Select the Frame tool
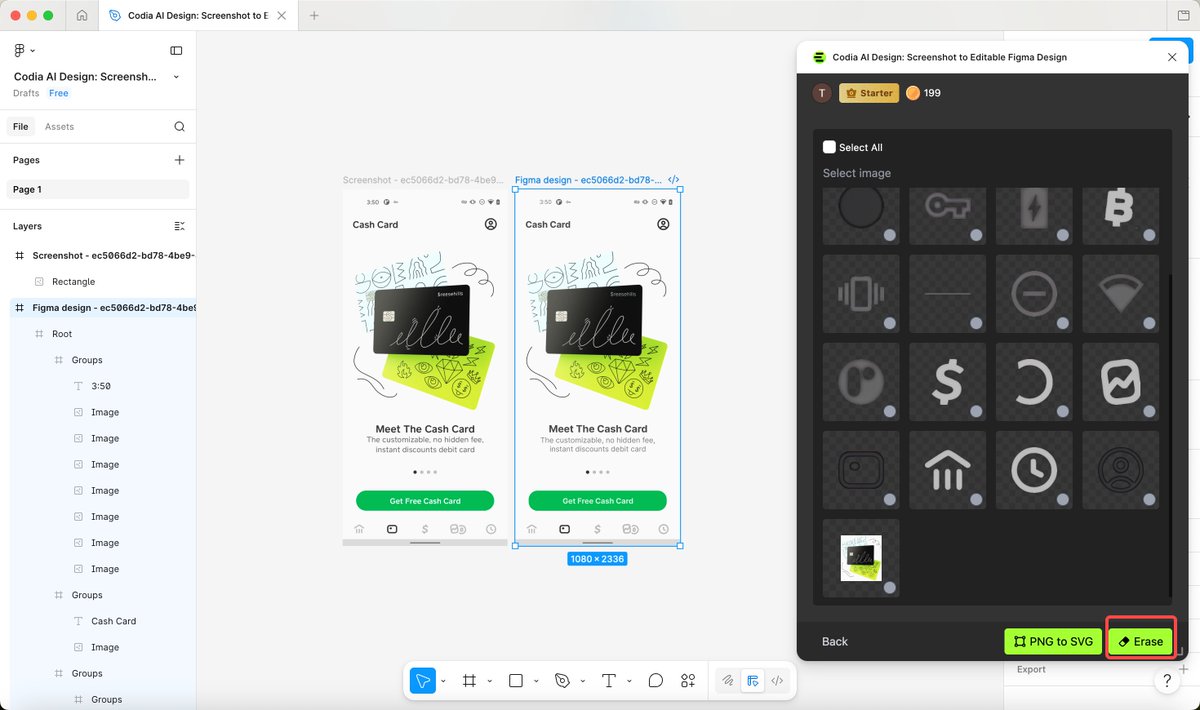 click(x=469, y=681)
